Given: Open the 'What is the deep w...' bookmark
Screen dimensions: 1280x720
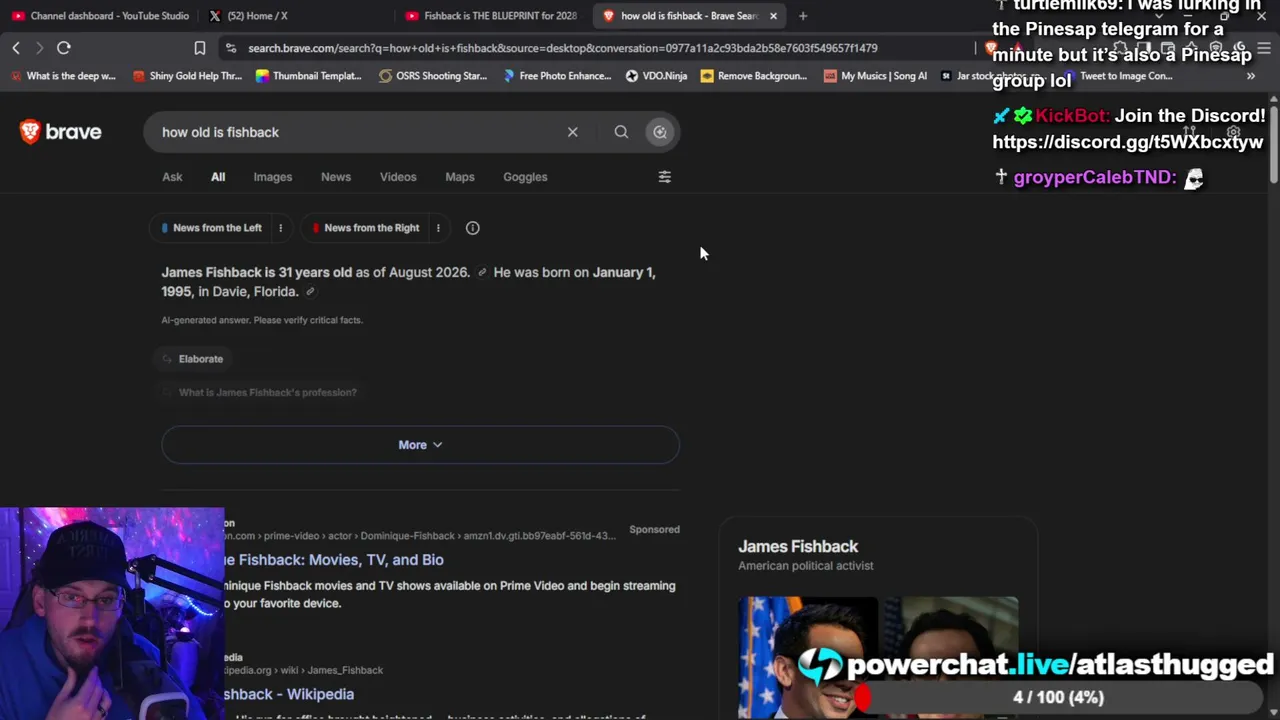Looking at the screenshot, I should tap(63, 76).
